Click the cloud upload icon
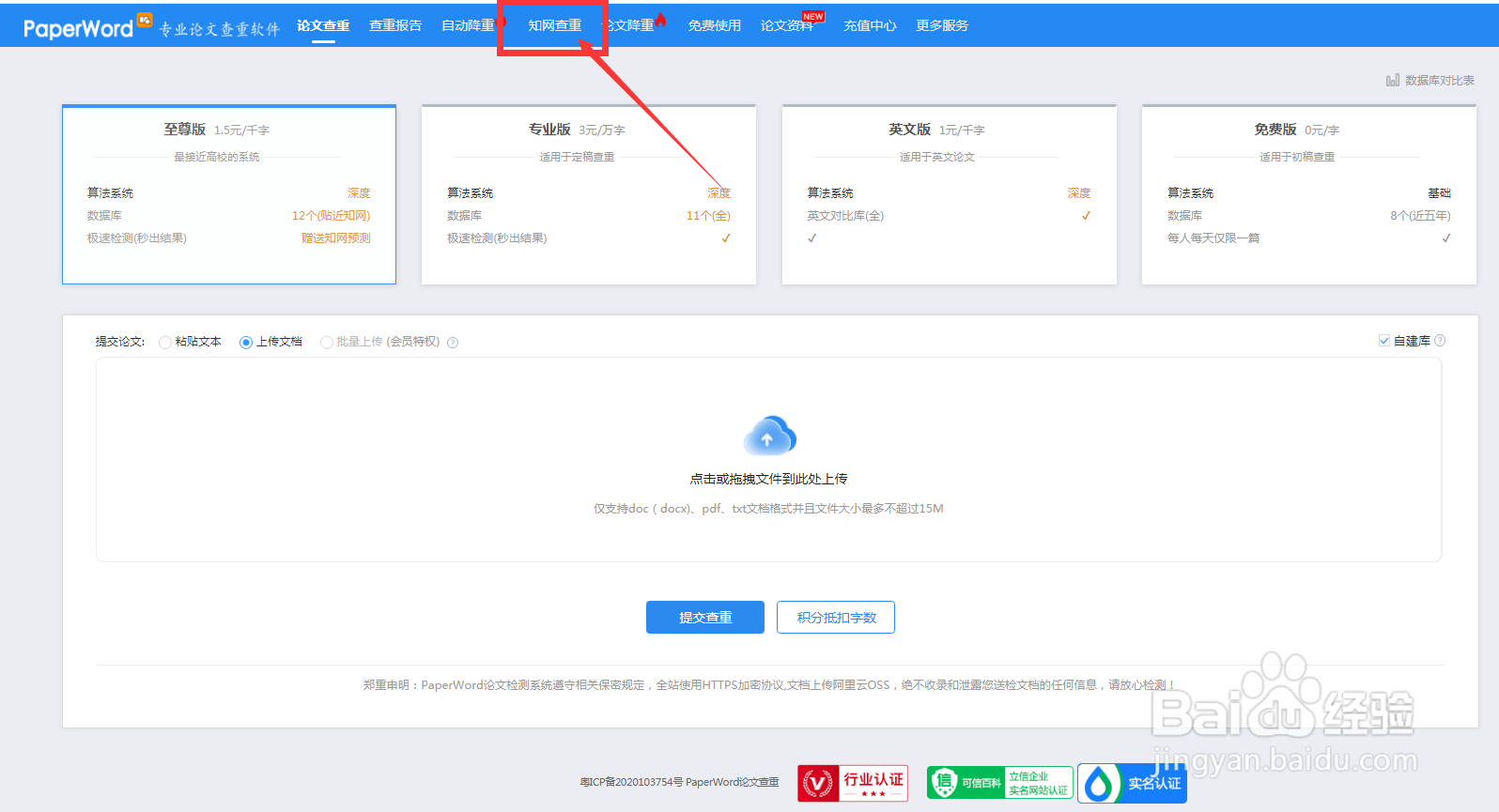 [769, 436]
